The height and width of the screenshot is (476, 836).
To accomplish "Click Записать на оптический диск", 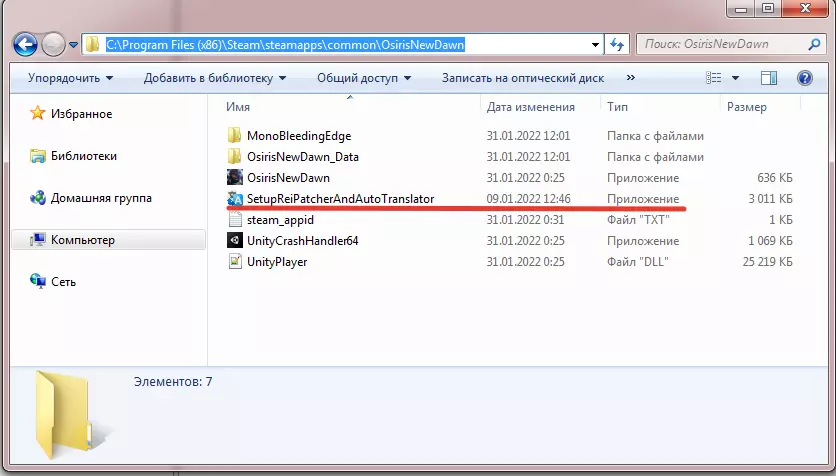I will (523, 78).
